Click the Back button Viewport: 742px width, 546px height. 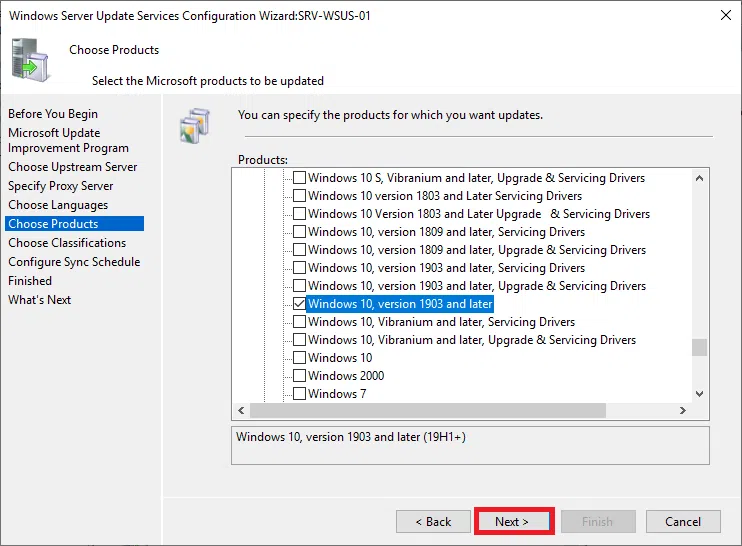point(433,521)
